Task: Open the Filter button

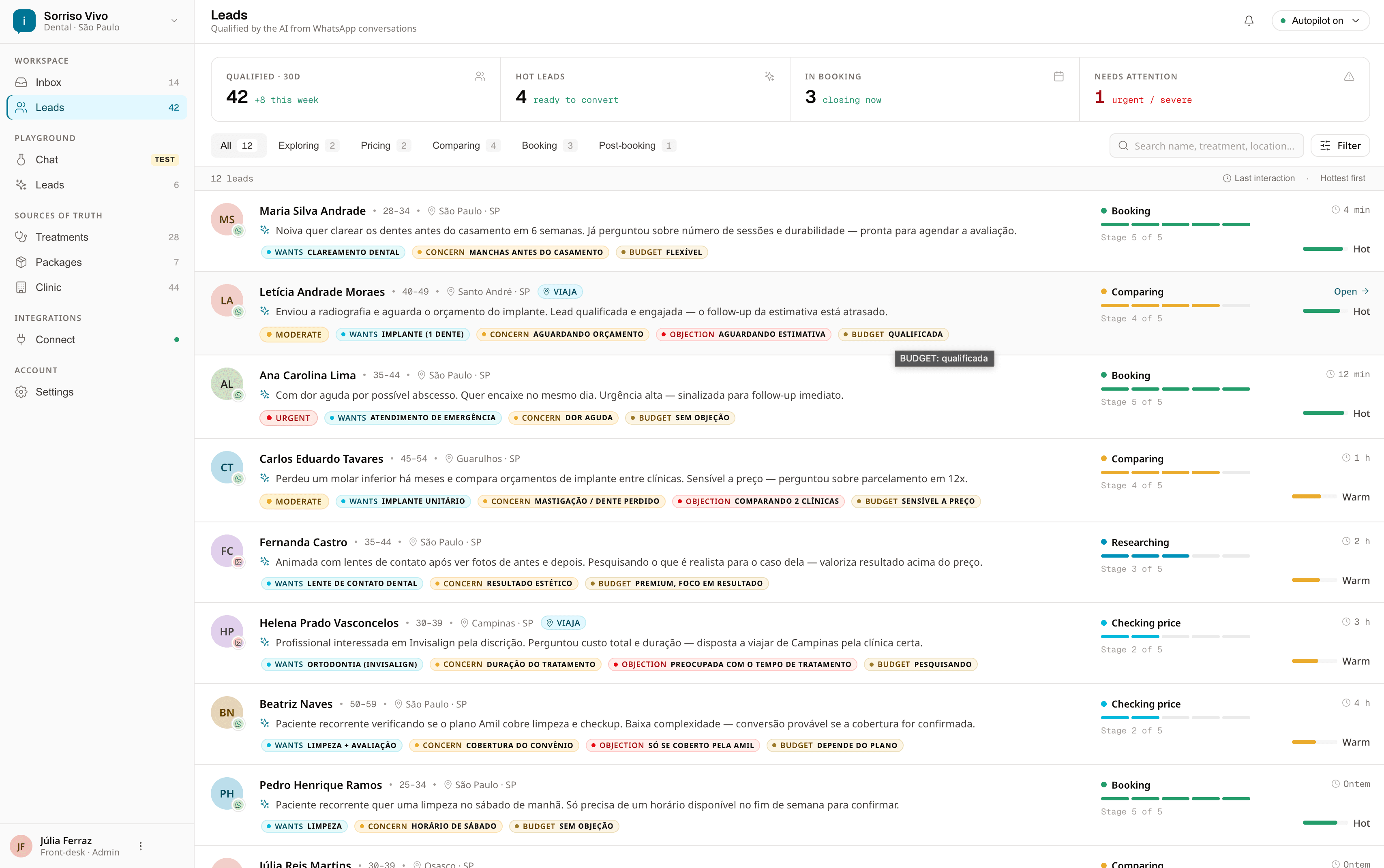Action: 1340,146
